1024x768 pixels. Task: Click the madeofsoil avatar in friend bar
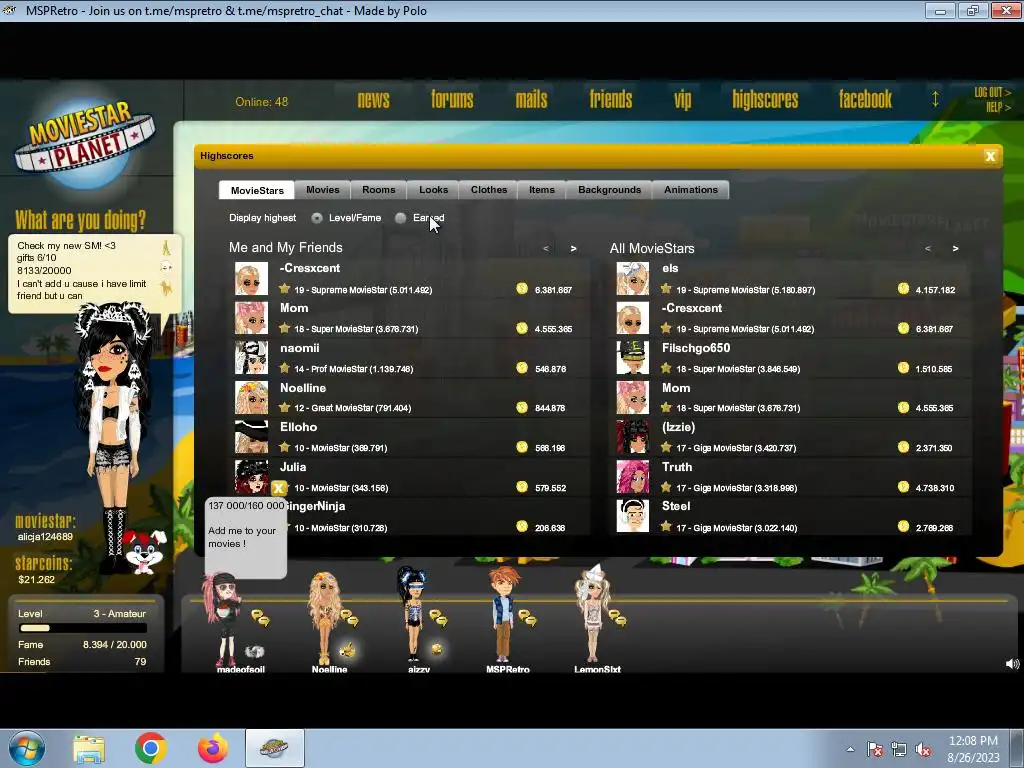pos(223,618)
